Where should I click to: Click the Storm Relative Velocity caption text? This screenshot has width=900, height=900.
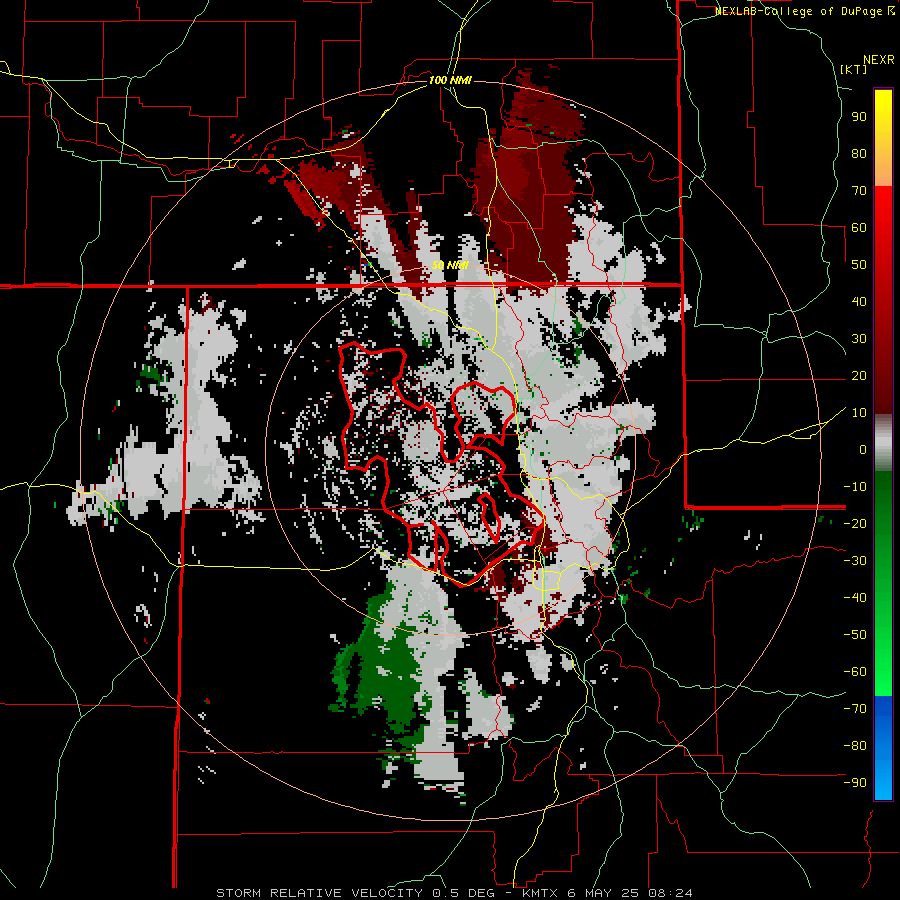coord(454,893)
